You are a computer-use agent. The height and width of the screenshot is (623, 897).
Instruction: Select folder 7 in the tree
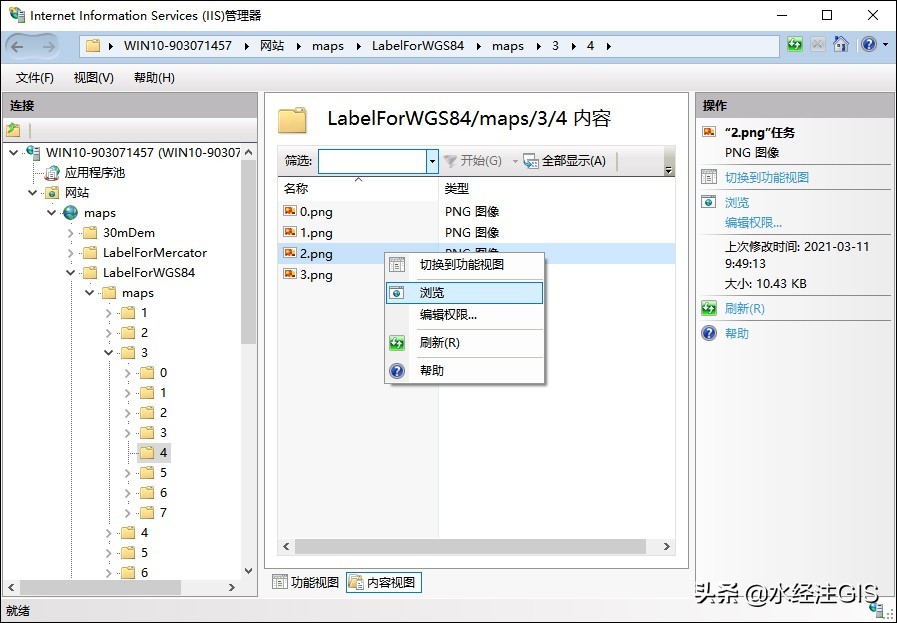[163, 513]
